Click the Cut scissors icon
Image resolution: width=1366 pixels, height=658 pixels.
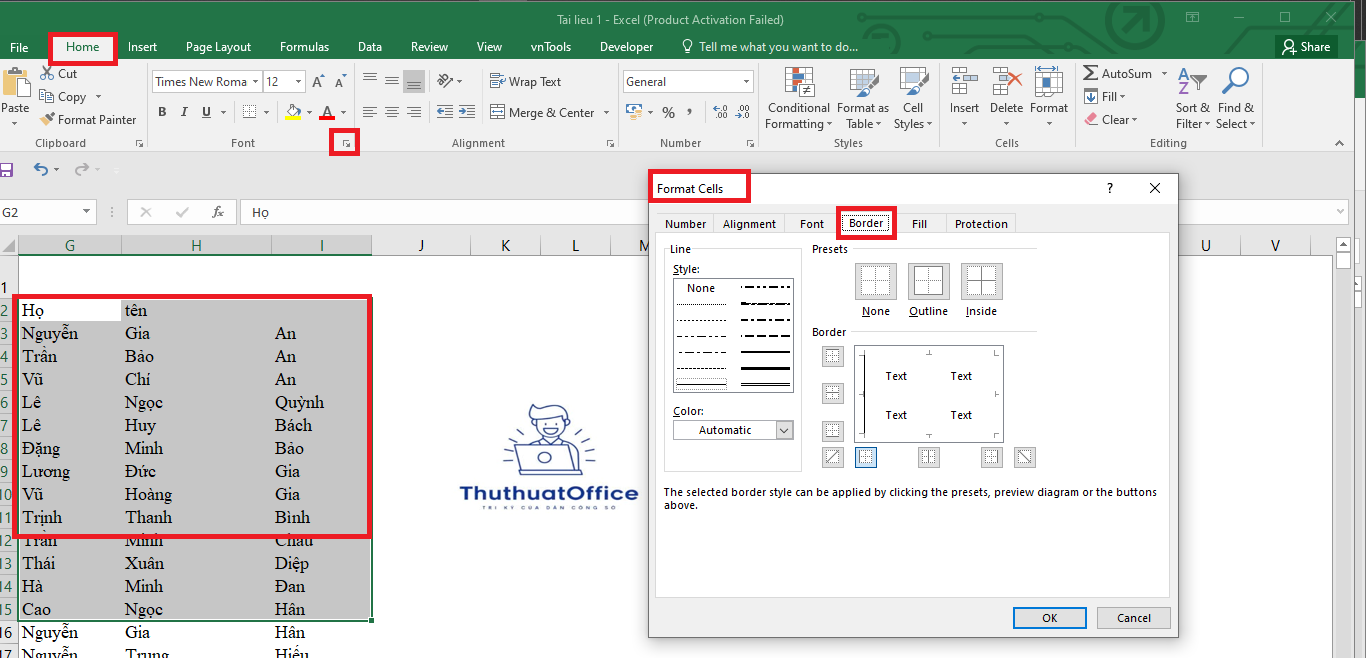(x=47, y=73)
